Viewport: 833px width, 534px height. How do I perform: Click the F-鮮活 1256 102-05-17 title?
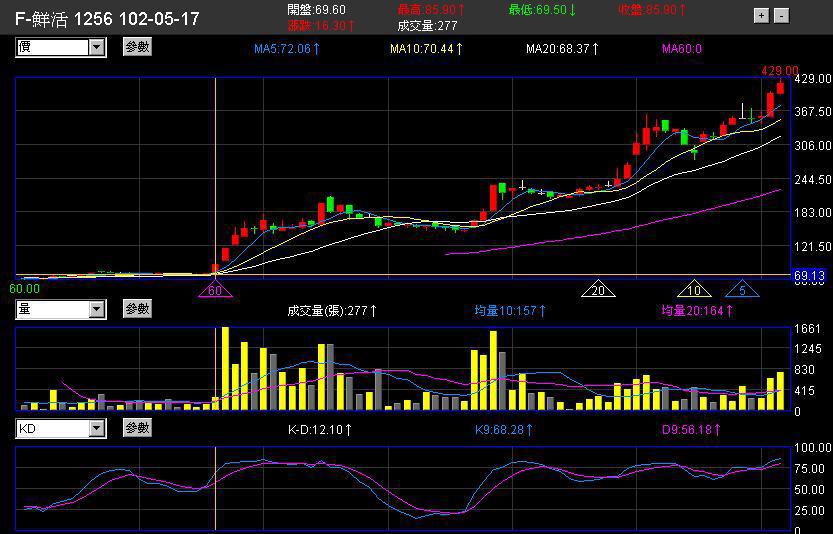(x=107, y=19)
